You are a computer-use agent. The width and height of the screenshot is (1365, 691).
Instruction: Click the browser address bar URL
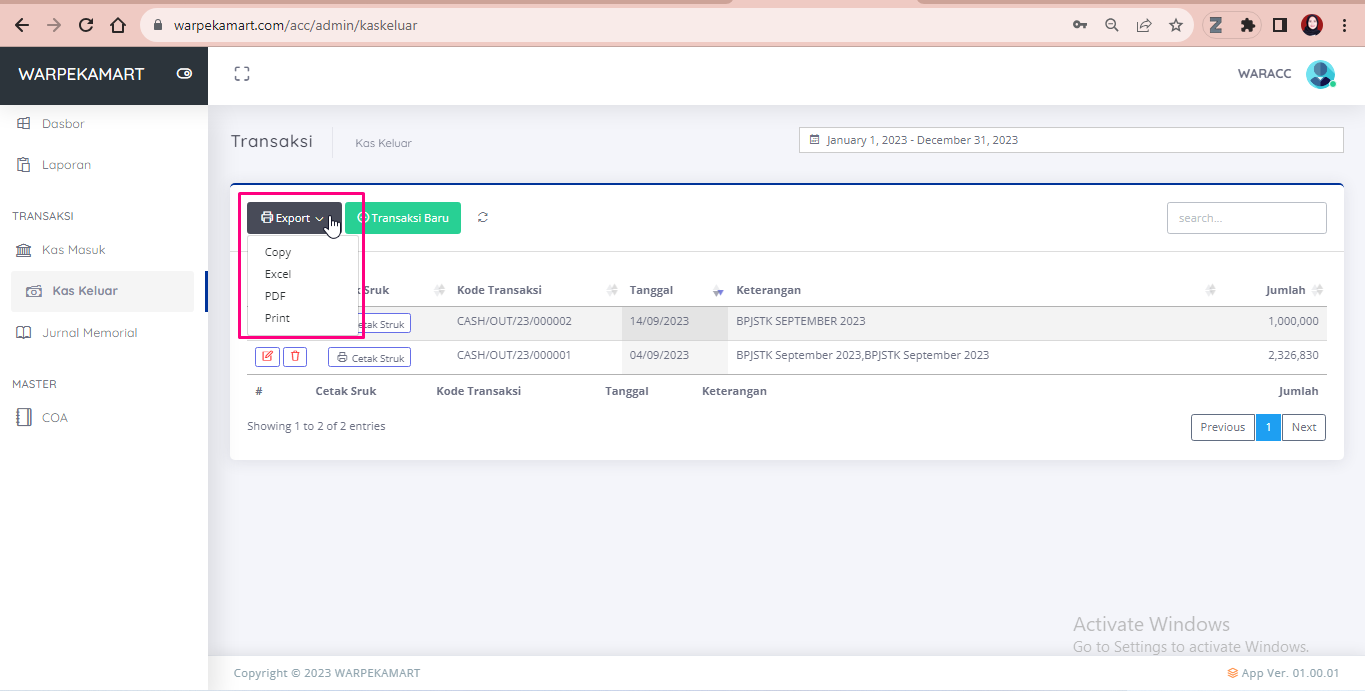click(295, 25)
